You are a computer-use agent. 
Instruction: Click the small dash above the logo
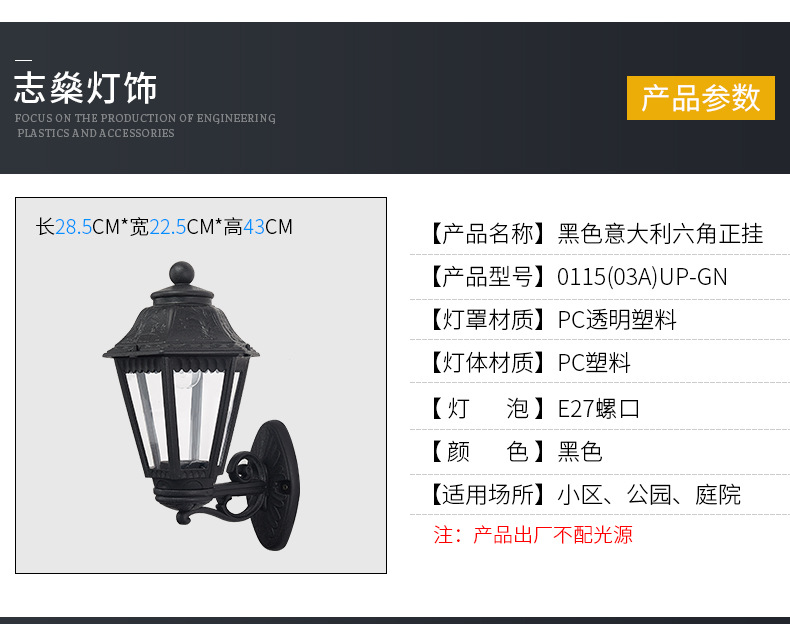(x=24, y=60)
